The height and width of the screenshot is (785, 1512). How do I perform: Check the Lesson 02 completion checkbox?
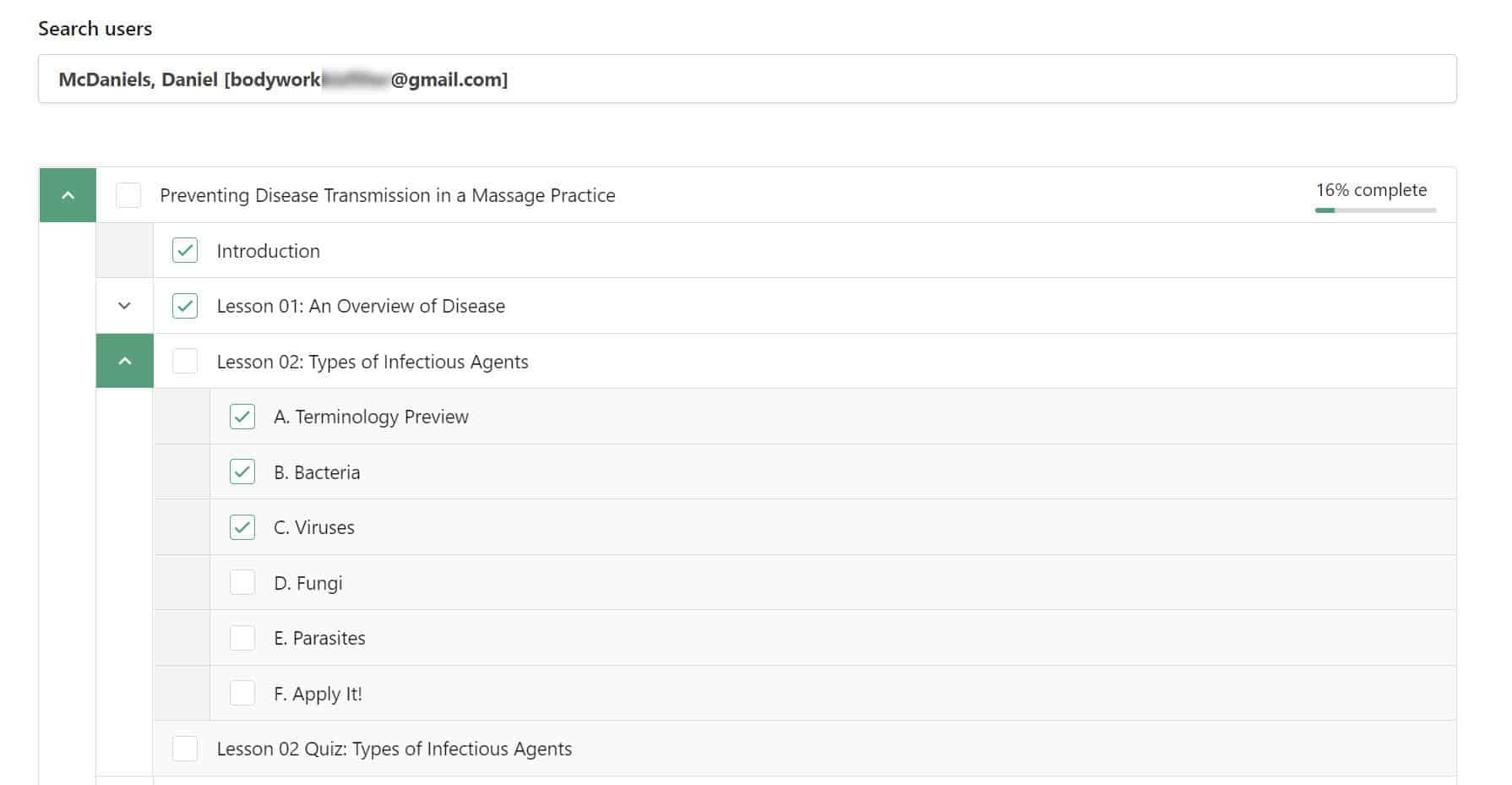(x=185, y=362)
